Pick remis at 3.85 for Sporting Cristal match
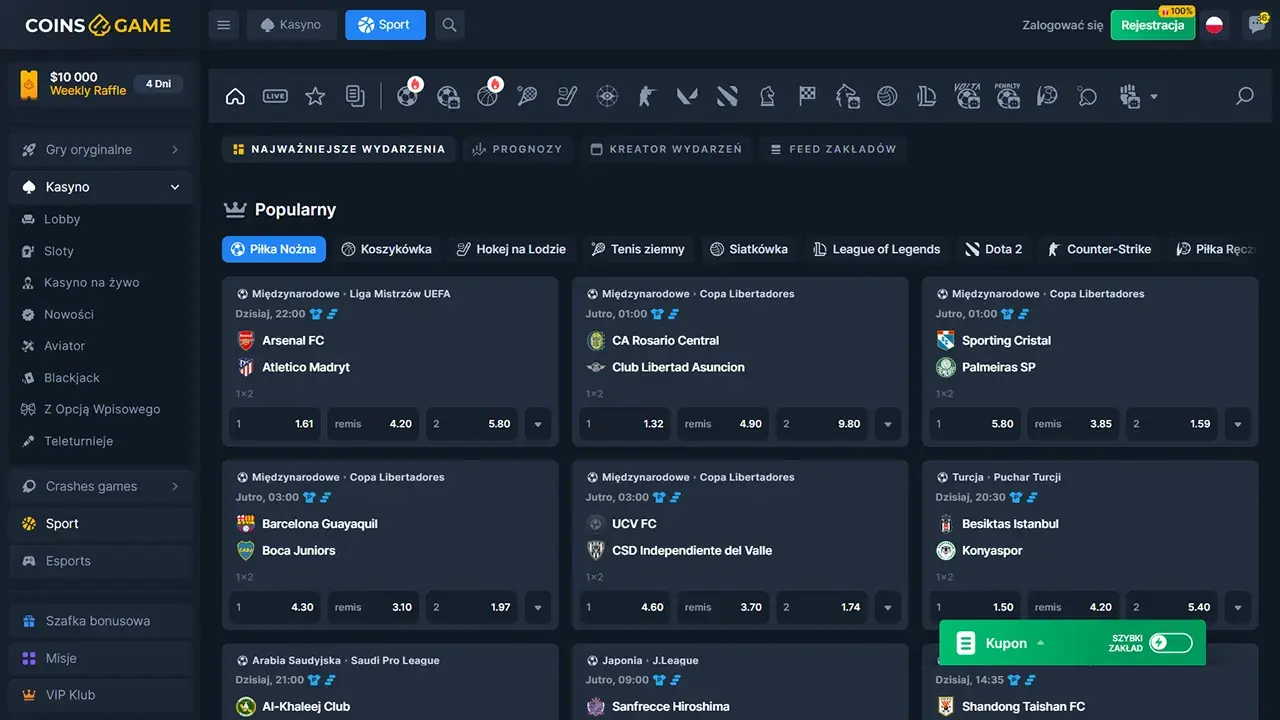1280x720 pixels. 1073,424
